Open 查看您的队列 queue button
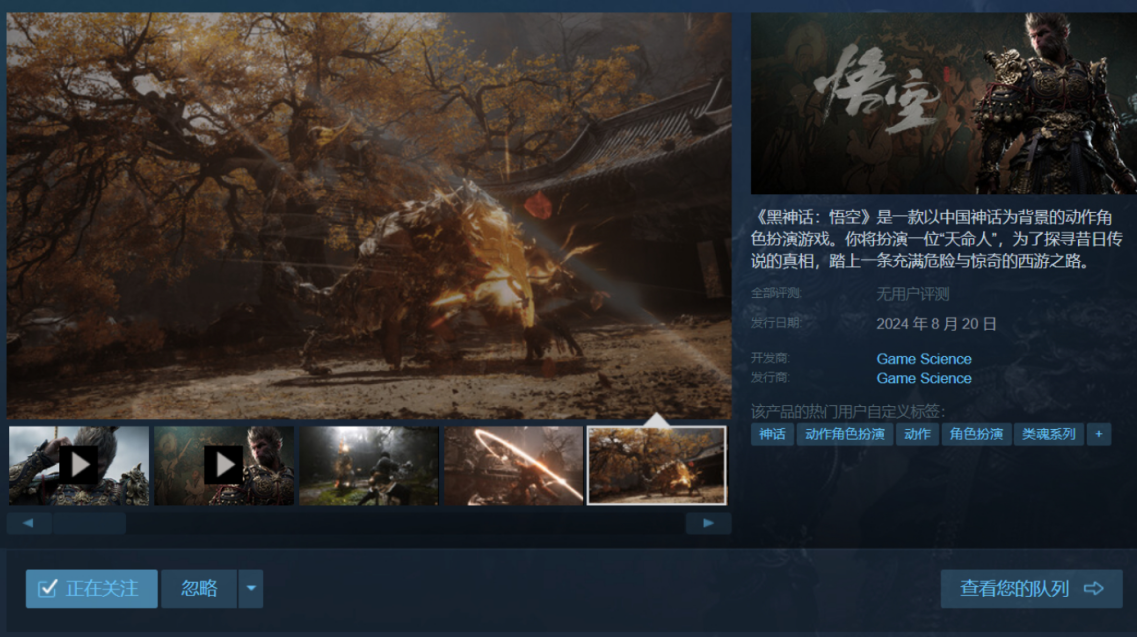Viewport: 1137px width, 637px height. click(1031, 589)
